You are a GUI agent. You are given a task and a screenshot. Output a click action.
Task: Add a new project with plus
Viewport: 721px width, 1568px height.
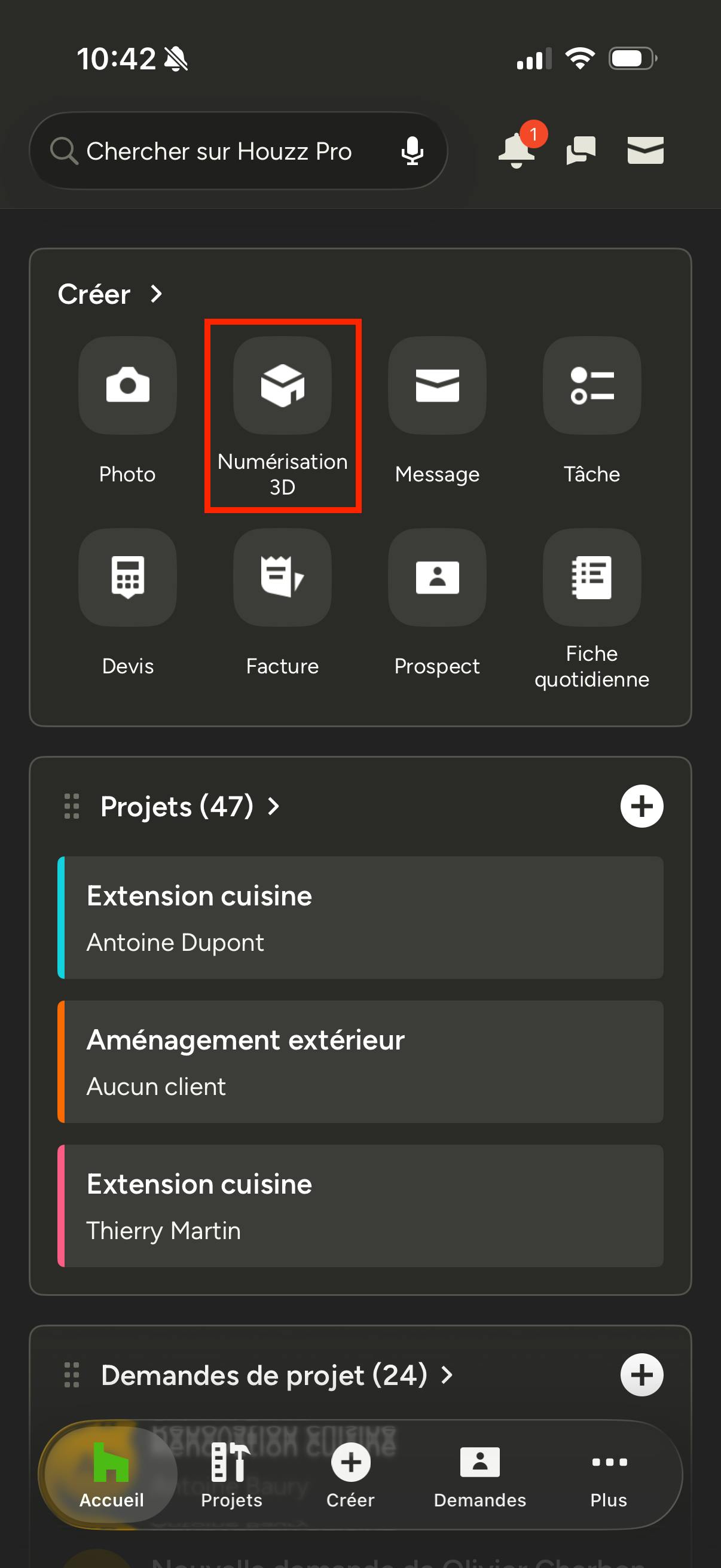tap(641, 807)
